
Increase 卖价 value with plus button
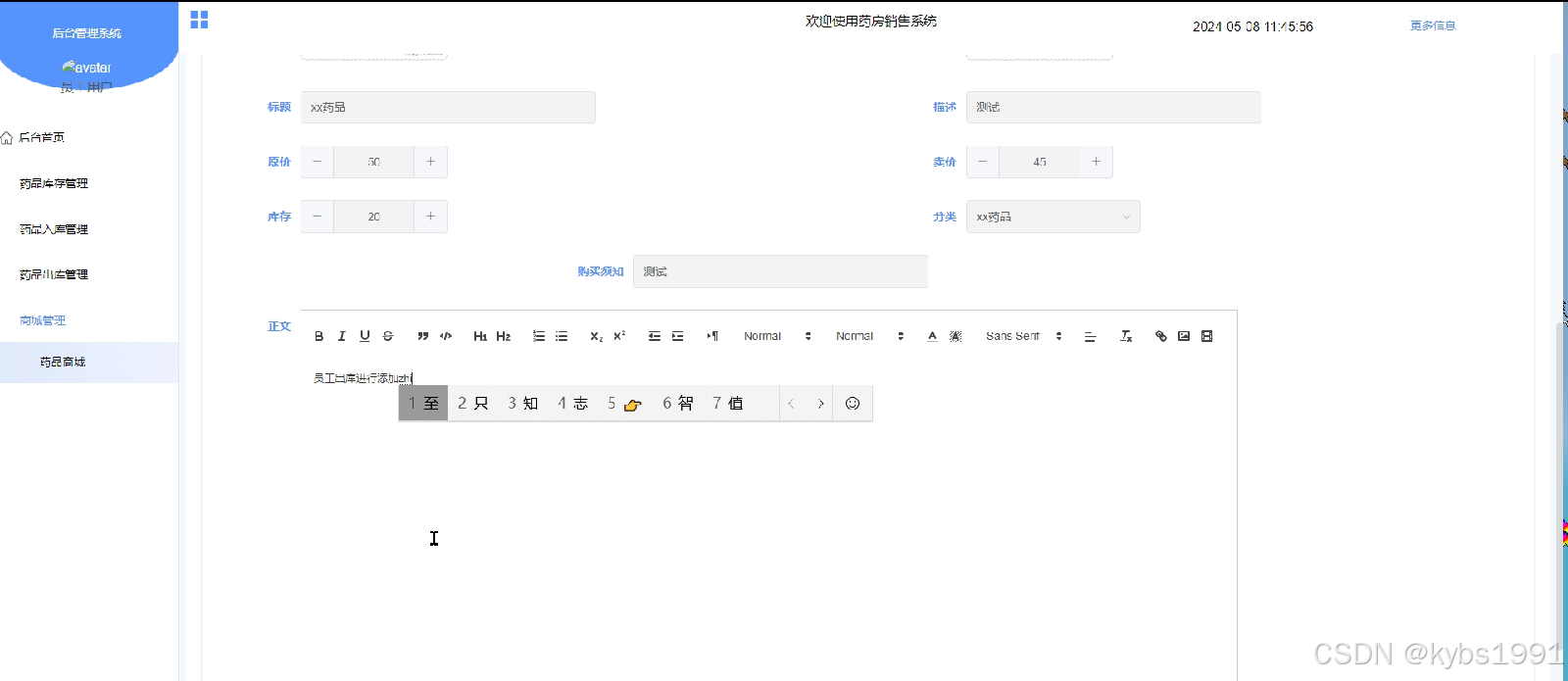(x=1096, y=162)
